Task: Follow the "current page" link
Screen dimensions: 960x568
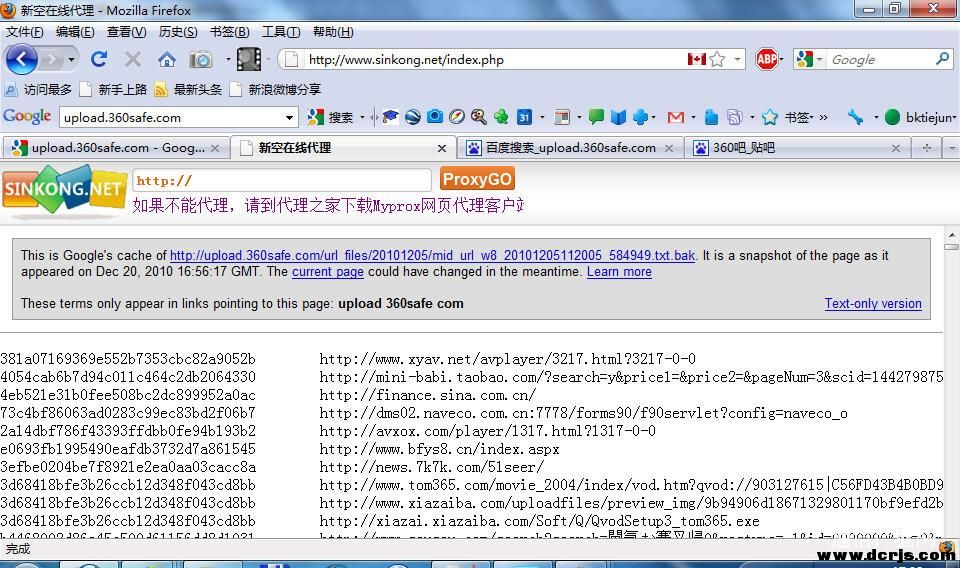Action: tap(327, 272)
